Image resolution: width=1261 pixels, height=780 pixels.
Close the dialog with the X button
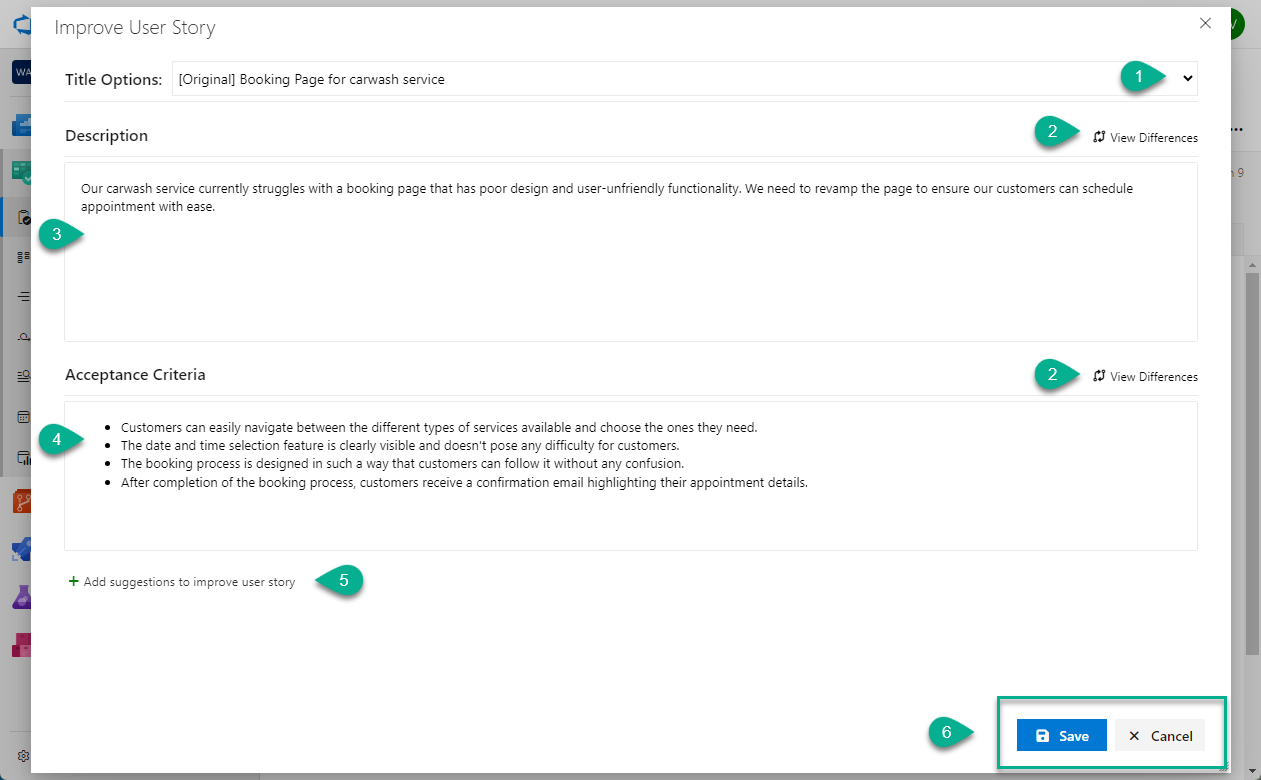(x=1205, y=24)
